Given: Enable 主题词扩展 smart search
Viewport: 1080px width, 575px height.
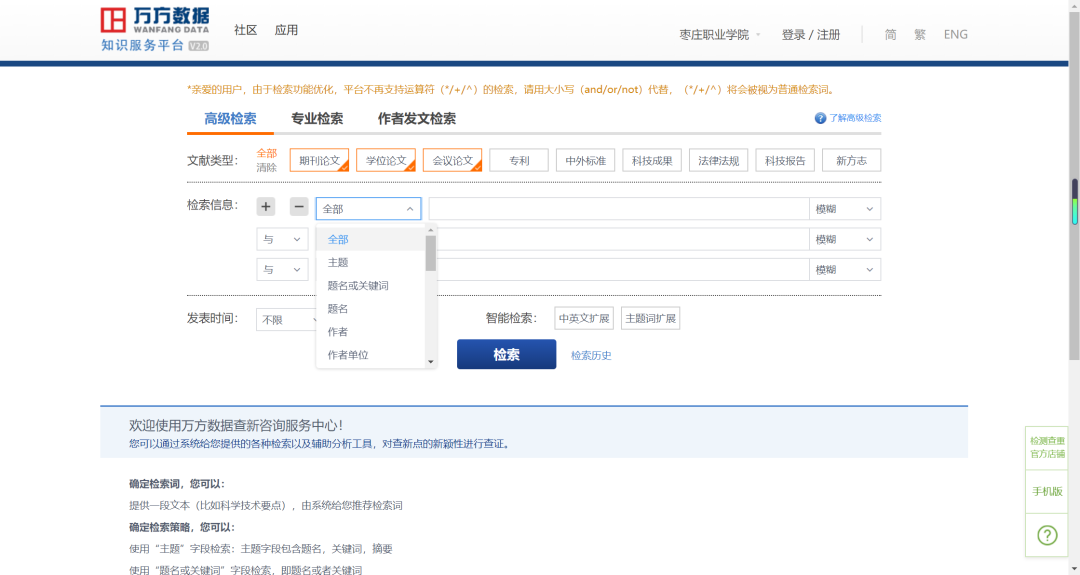Looking at the screenshot, I should 650,318.
